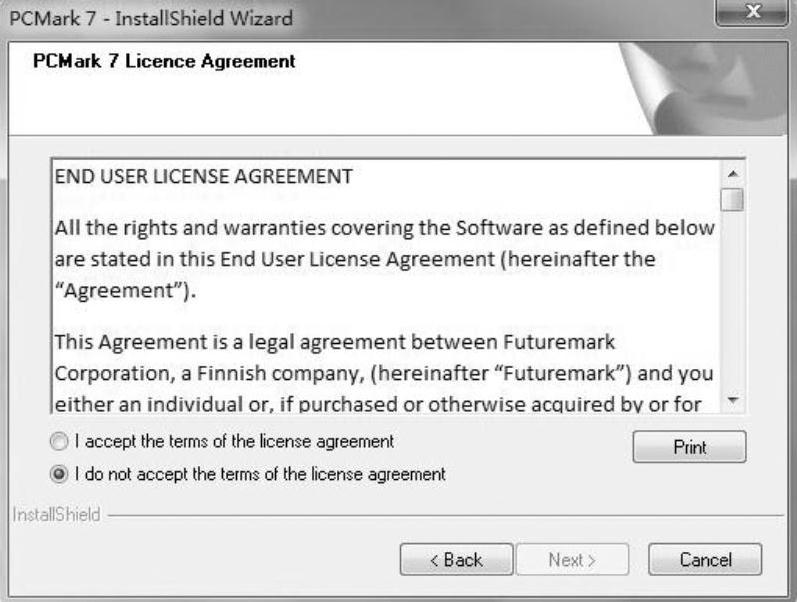
Task: Cancel the PCMark 7 installation
Action: coord(704,559)
